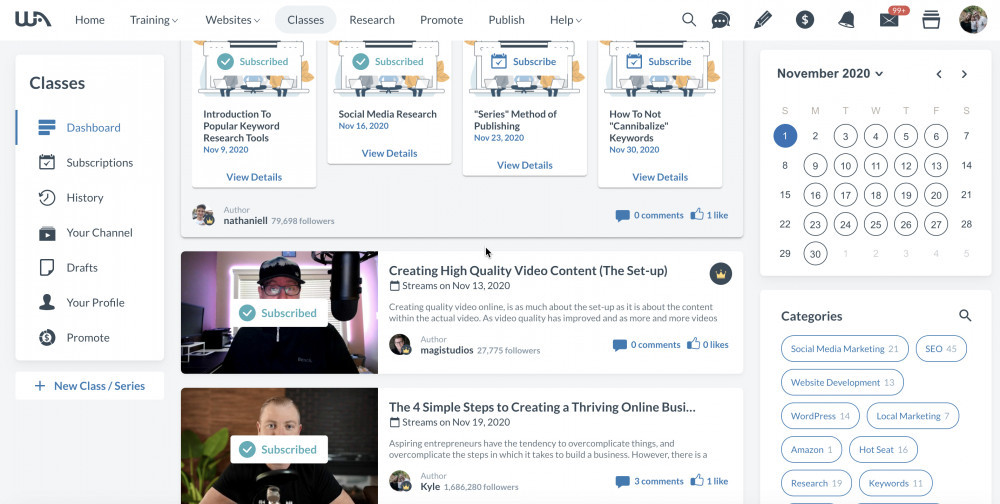
Task: Open the envelope messages icon with 99+ badge
Action: 890,20
